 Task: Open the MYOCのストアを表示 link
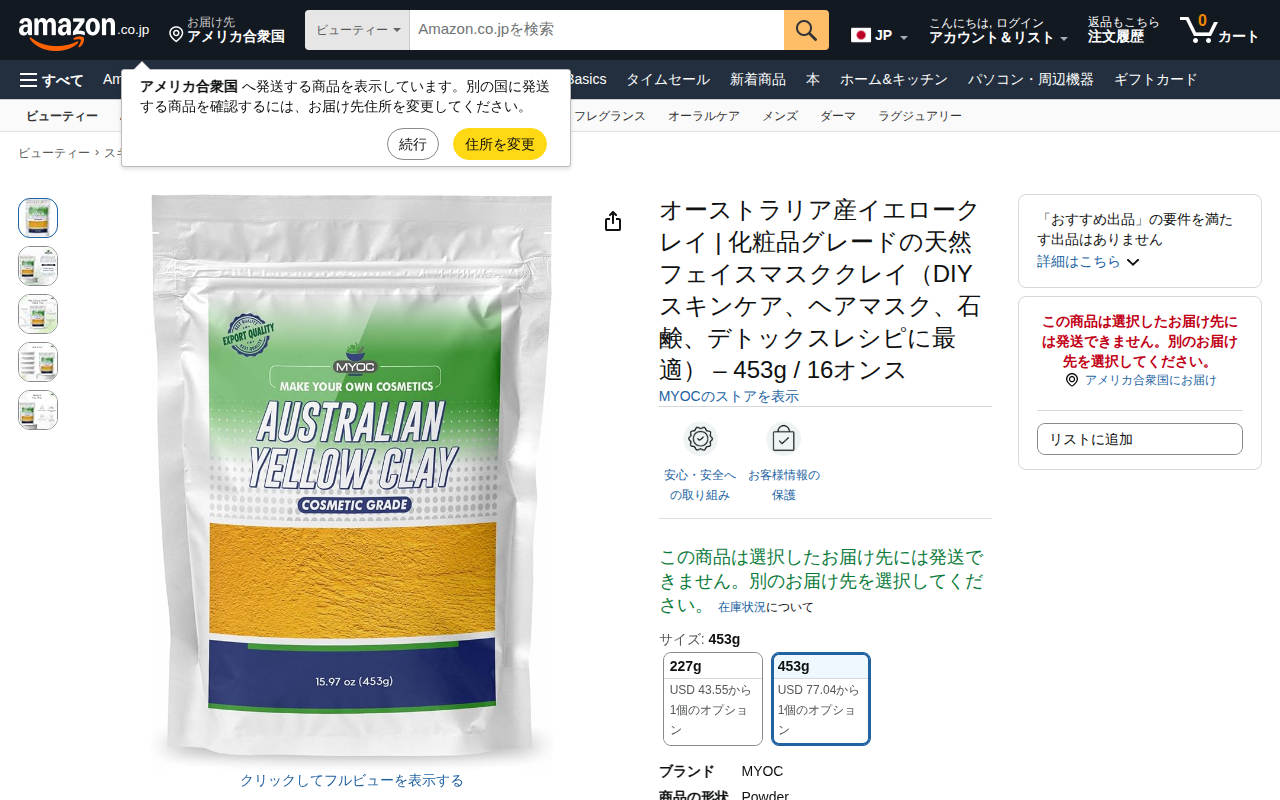coord(728,396)
